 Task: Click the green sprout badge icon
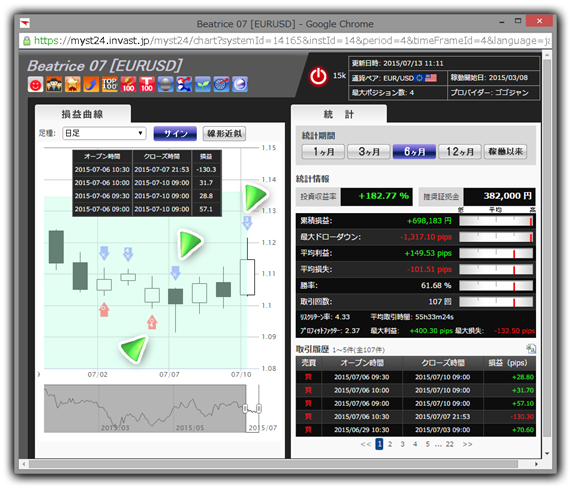pyautogui.click(x=202, y=84)
